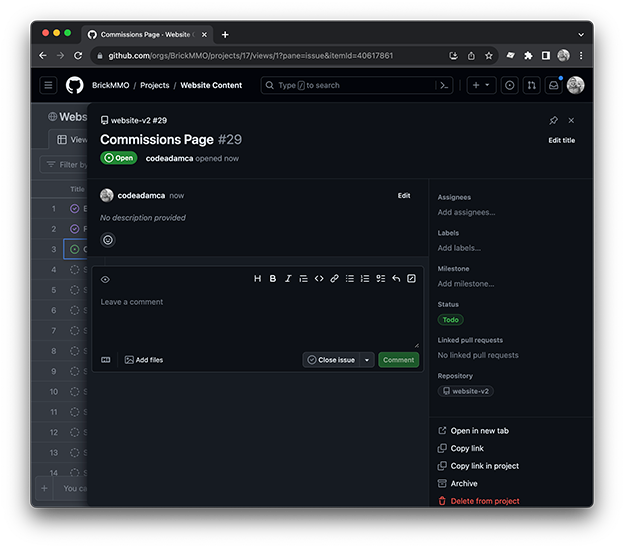The image size is (624, 548).
Task: Toggle the global navigation hamburger menu
Action: click(48, 86)
